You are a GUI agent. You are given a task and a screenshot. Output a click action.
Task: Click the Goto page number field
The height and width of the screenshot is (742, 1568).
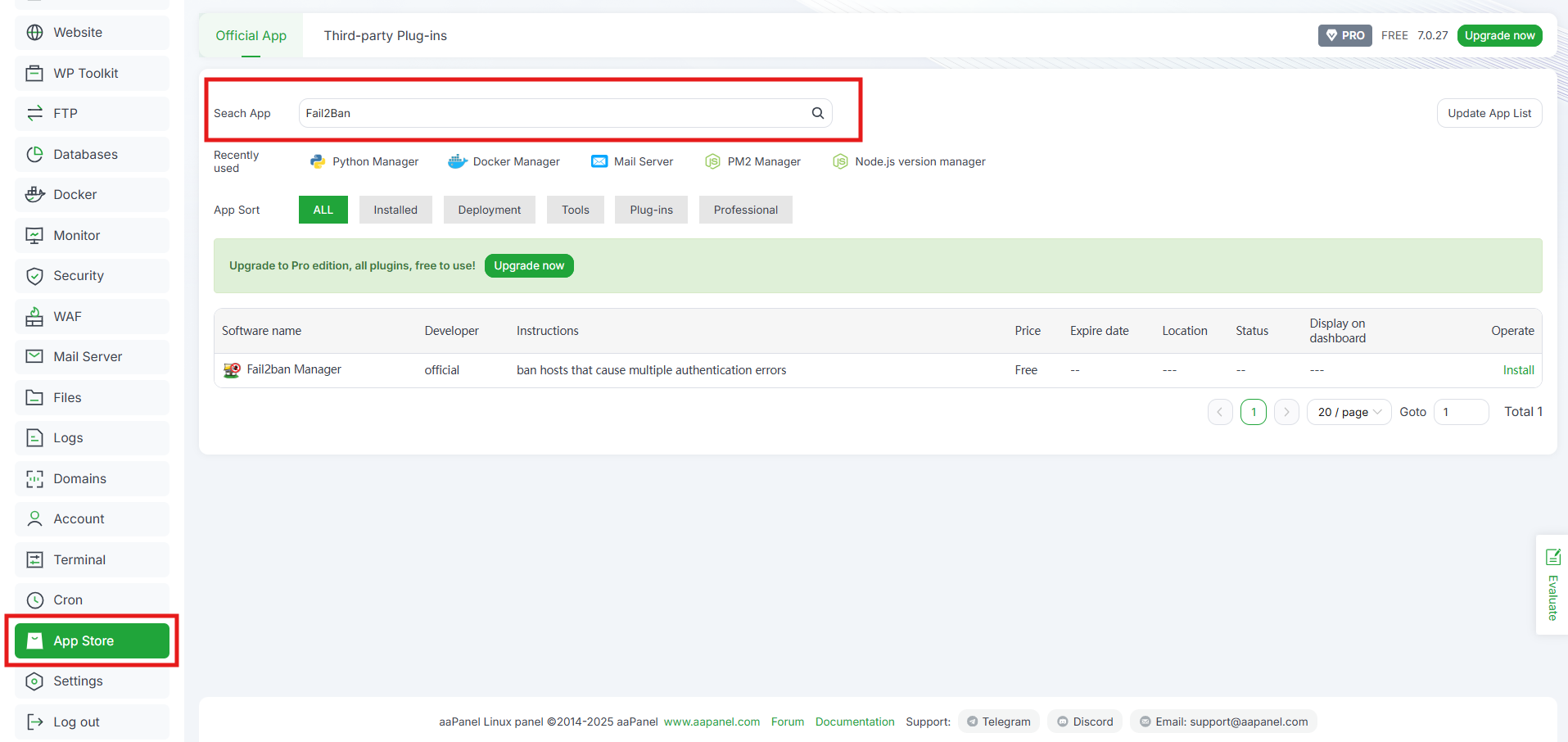(x=1462, y=412)
